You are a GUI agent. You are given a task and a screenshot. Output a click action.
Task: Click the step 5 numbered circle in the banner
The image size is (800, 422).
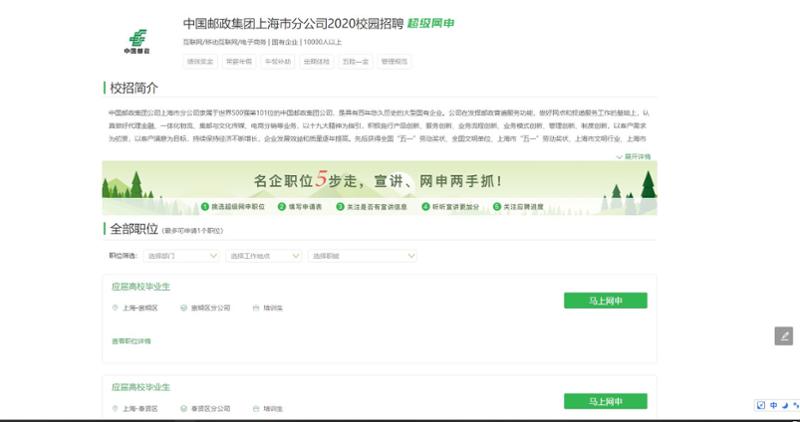click(496, 207)
